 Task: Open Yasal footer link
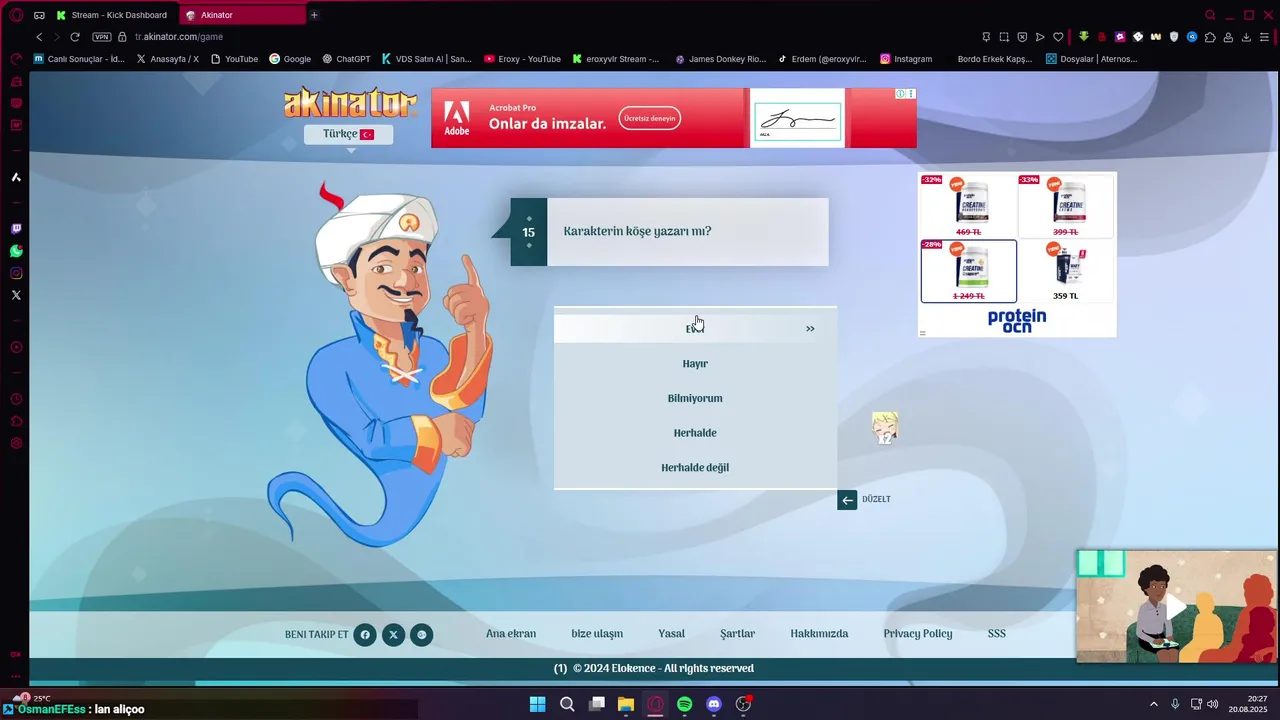672,634
